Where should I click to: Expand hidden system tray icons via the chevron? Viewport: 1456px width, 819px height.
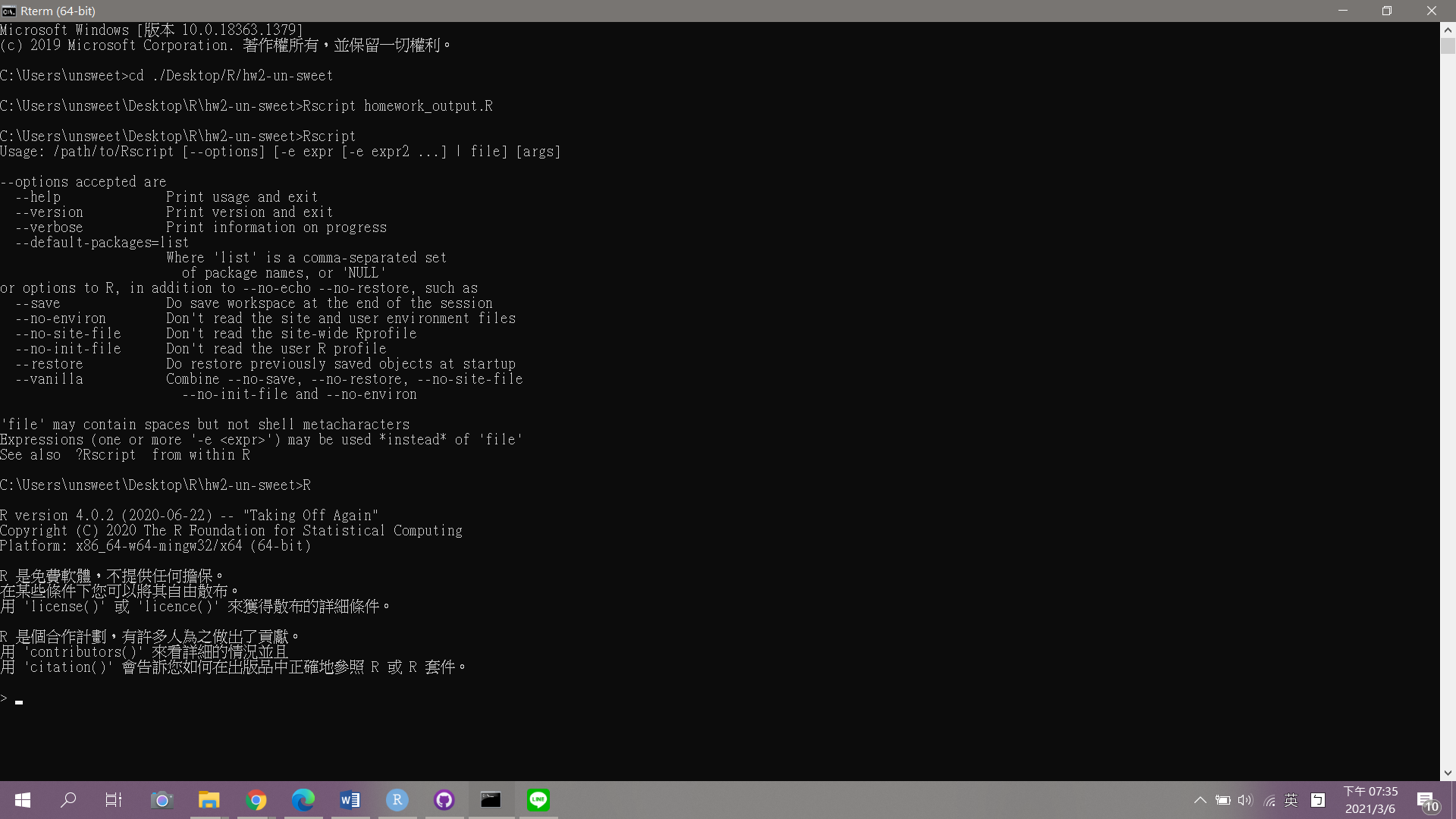pyautogui.click(x=1200, y=800)
